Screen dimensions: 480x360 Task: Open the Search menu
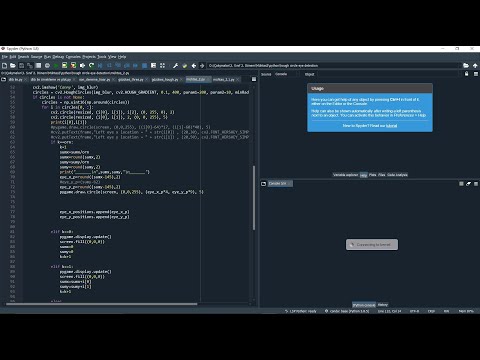tap(23, 57)
